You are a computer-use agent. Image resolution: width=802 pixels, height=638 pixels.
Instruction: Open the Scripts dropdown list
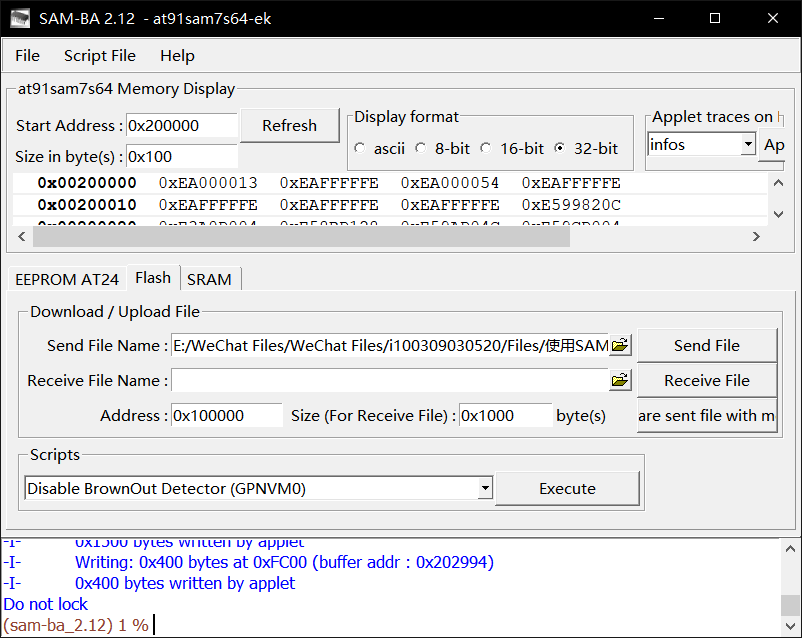click(x=485, y=488)
